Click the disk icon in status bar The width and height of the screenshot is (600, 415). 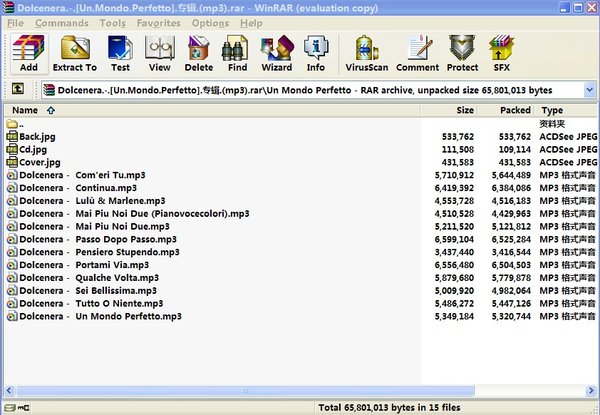click(x=10, y=408)
